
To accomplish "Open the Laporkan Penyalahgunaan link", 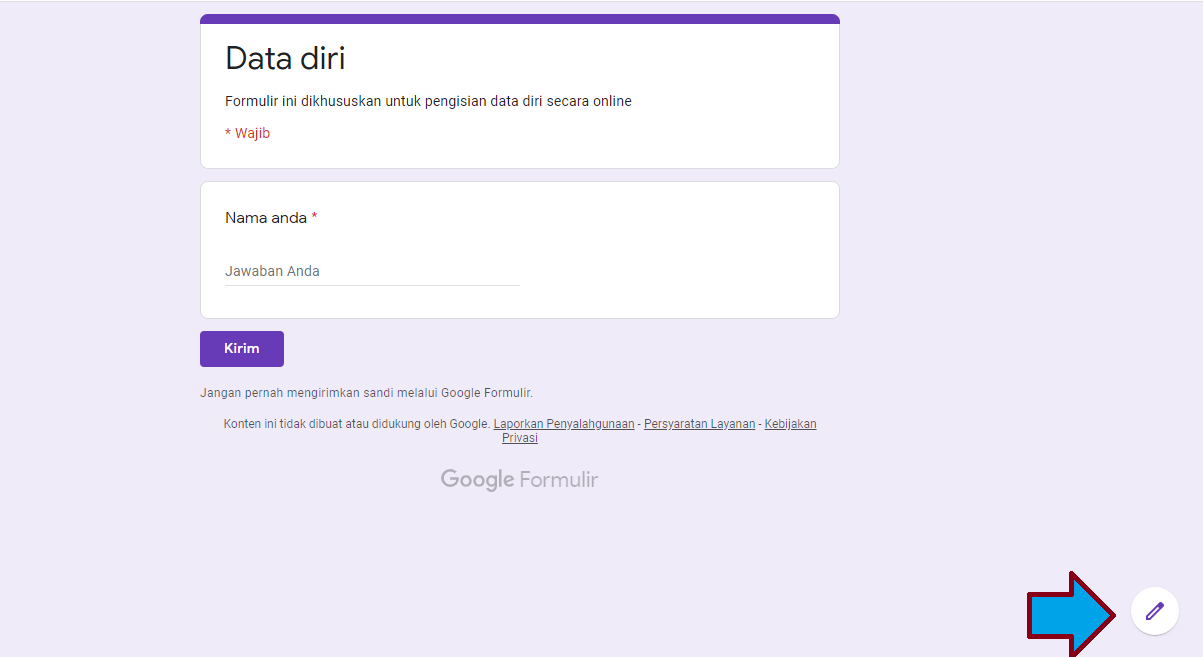I will click(x=563, y=423).
